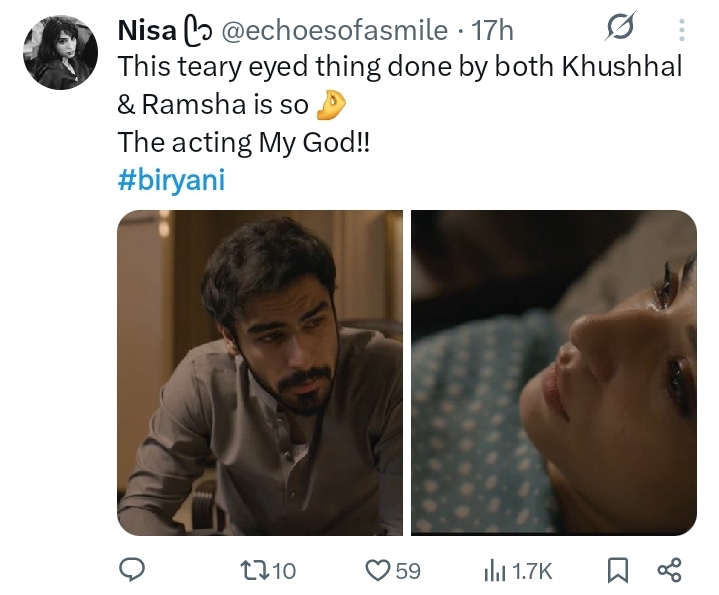Click the retweet count of 10
The height and width of the screenshot is (595, 719).
pyautogui.click(x=284, y=571)
